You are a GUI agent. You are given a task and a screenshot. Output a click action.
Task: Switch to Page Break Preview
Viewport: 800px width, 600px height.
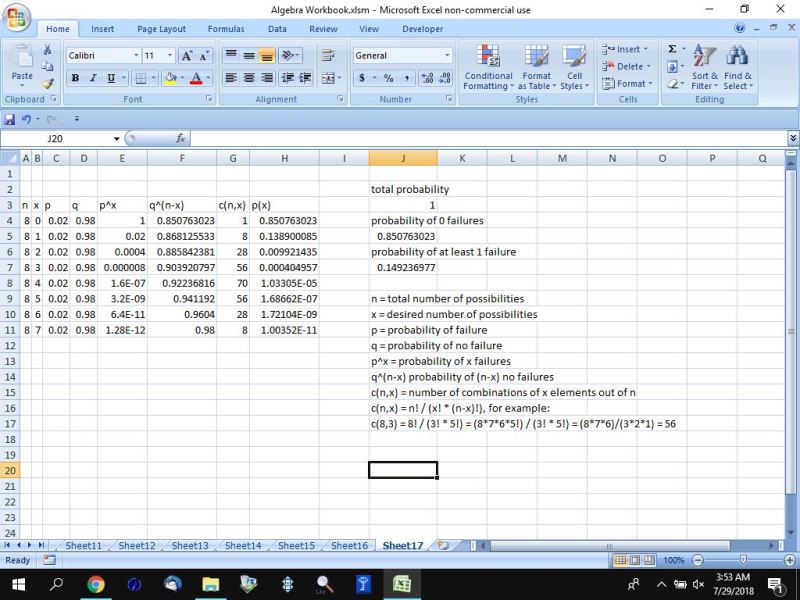tap(649, 560)
